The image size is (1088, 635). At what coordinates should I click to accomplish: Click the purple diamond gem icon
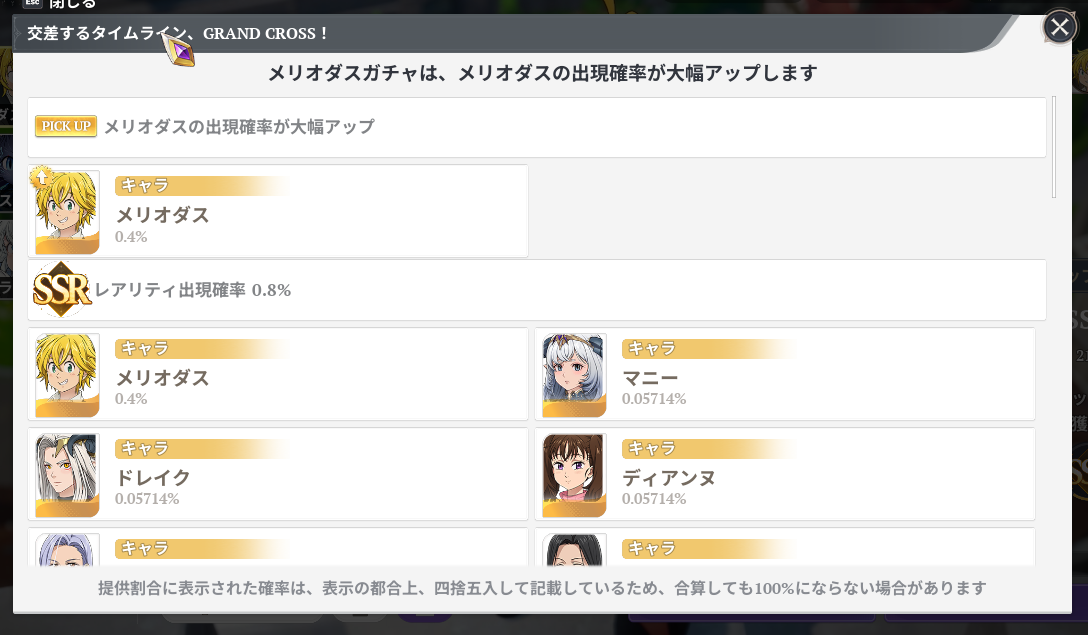pyautogui.click(x=180, y=50)
